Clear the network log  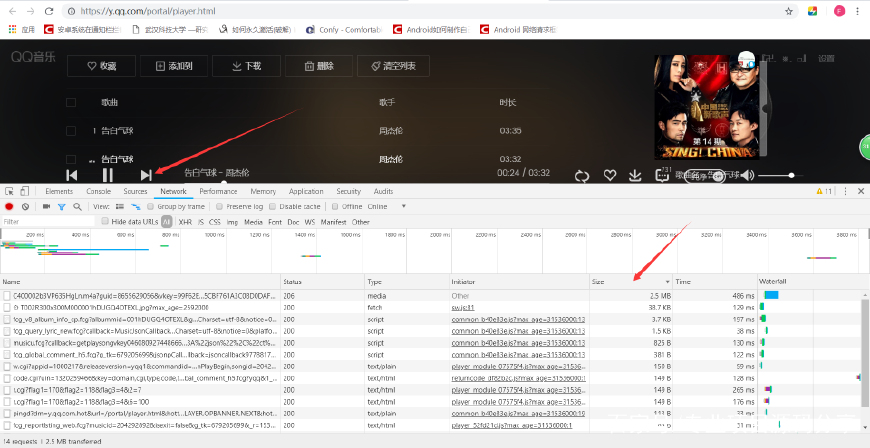[x=25, y=207]
